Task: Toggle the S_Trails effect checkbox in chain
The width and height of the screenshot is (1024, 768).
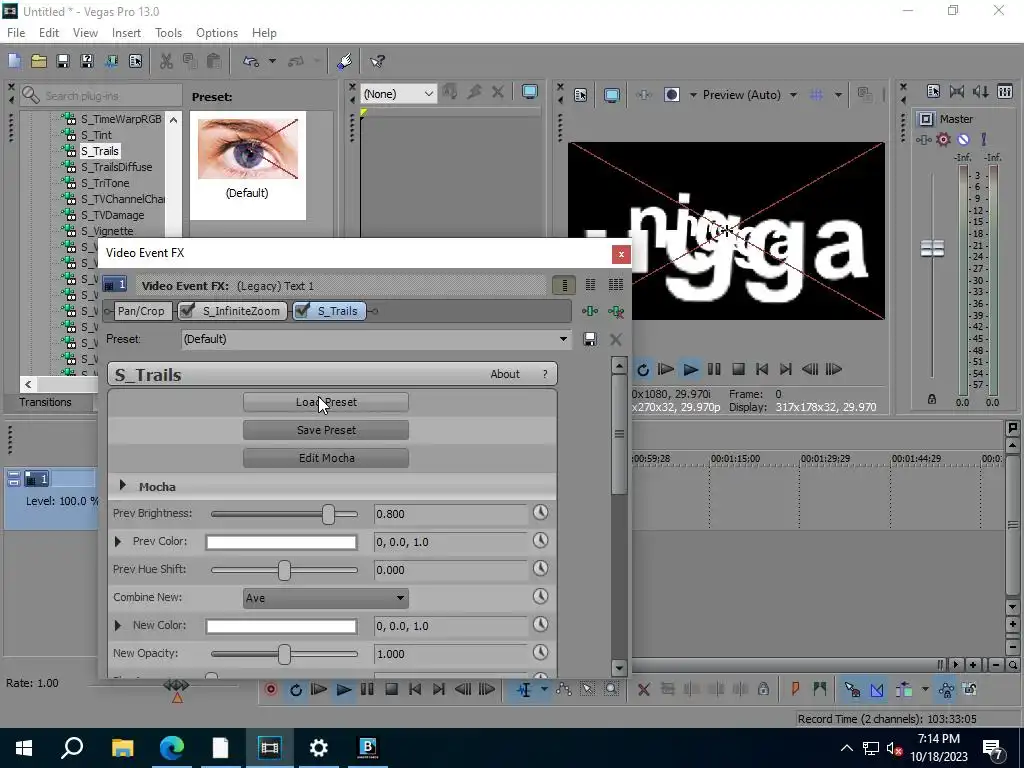Action: click(x=302, y=311)
